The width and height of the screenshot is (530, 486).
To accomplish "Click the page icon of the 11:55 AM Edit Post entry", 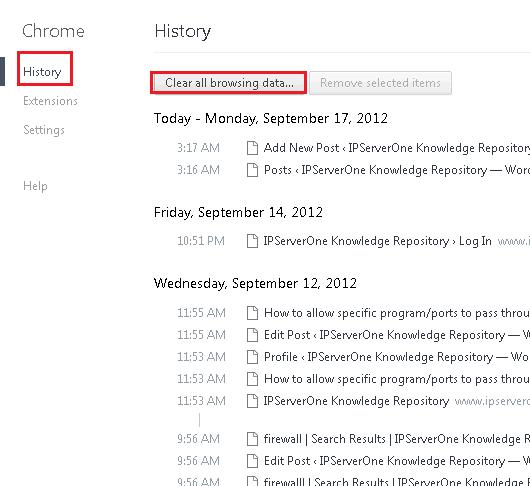I will (252, 335).
